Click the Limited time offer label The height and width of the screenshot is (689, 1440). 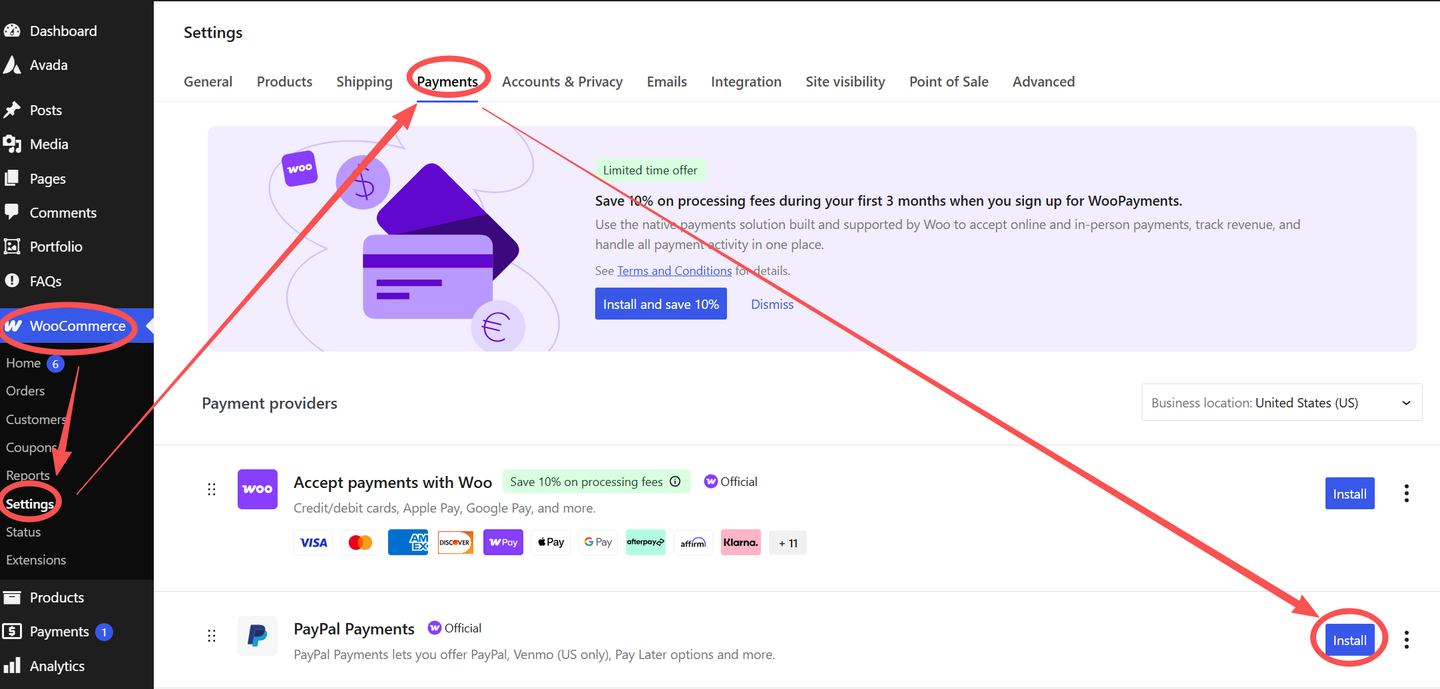tap(650, 170)
